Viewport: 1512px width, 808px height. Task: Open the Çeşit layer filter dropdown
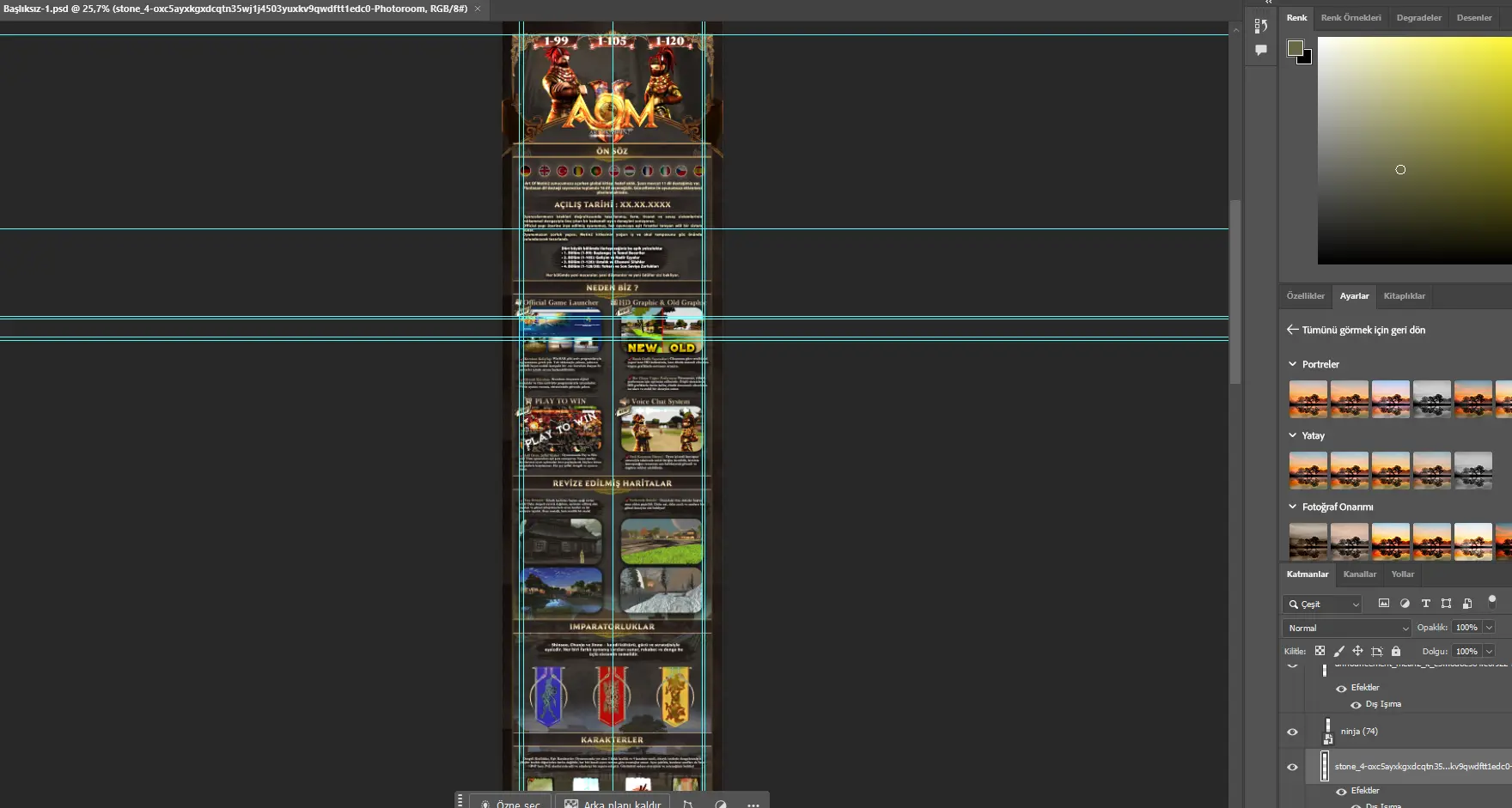click(x=1323, y=604)
